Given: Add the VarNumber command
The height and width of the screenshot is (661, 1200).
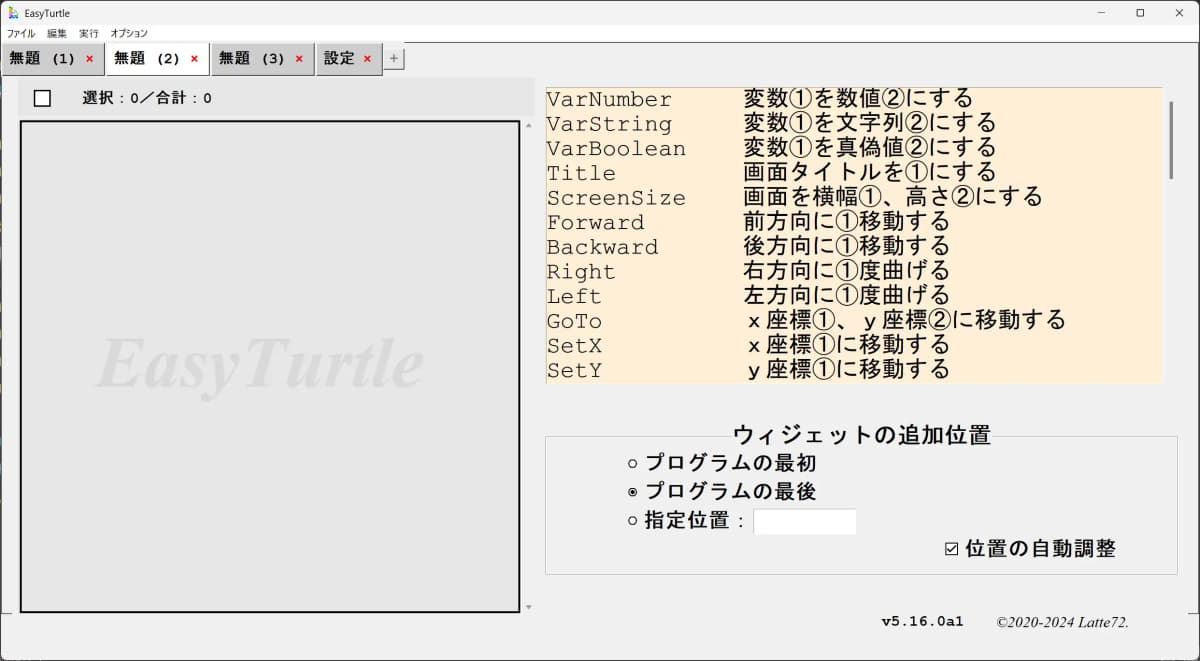Looking at the screenshot, I should coord(855,100).
